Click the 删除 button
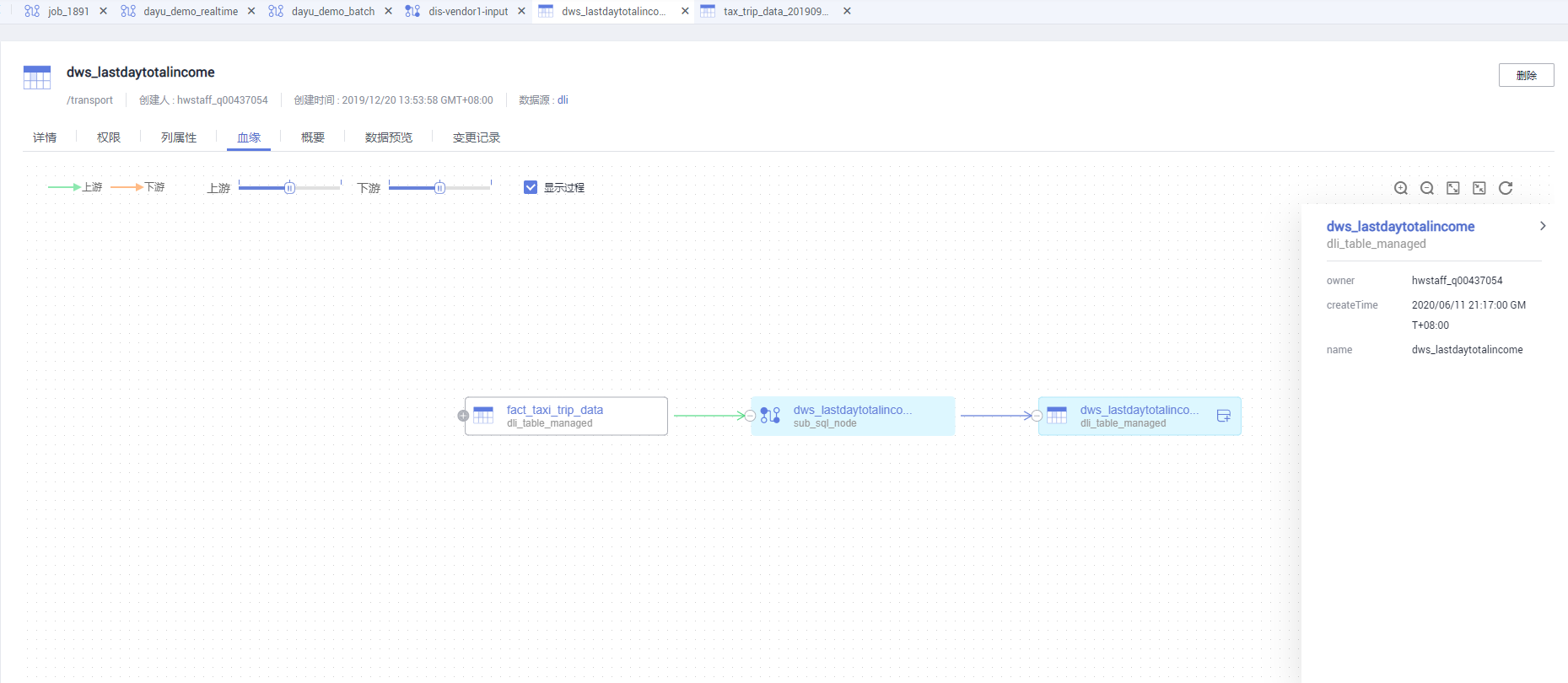This screenshot has height=683, width=1568. pyautogui.click(x=1525, y=75)
